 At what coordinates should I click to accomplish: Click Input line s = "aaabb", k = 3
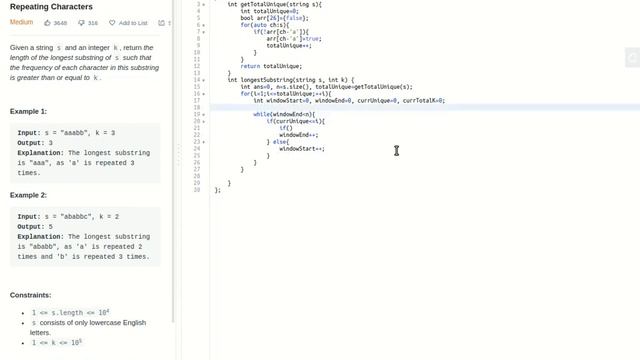pos(66,133)
